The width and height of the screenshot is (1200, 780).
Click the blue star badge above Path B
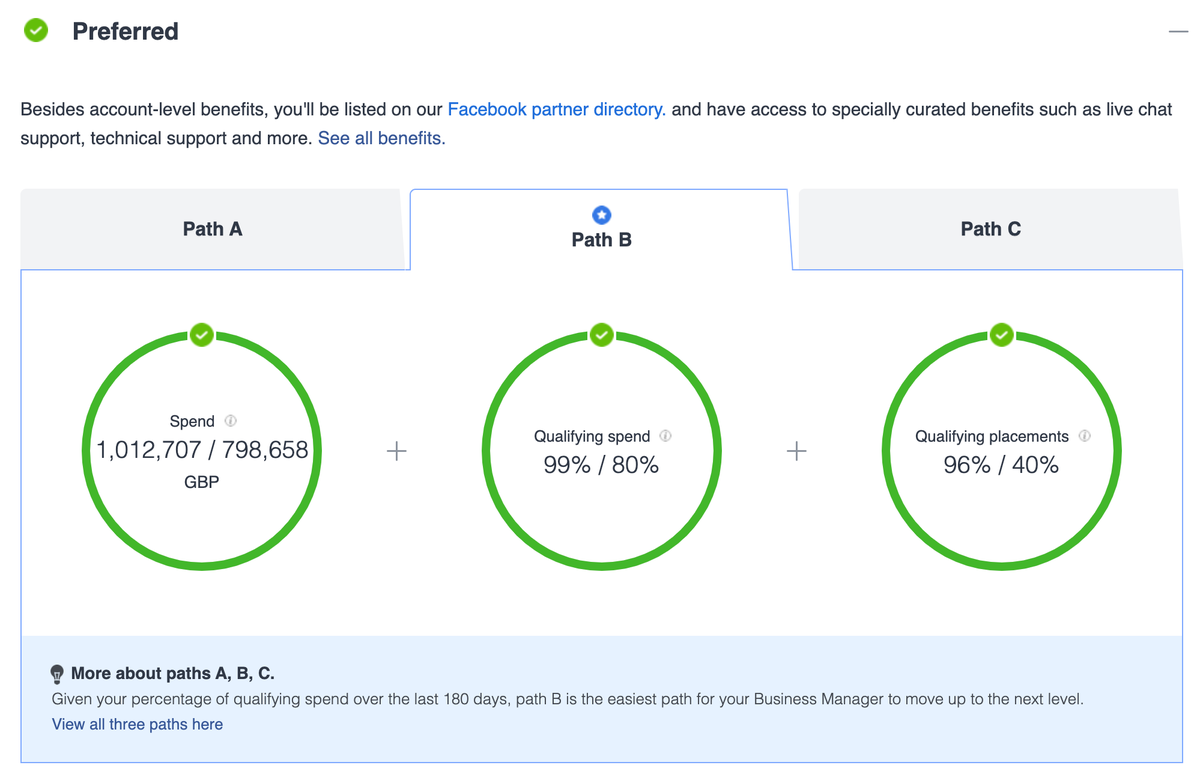[601, 215]
